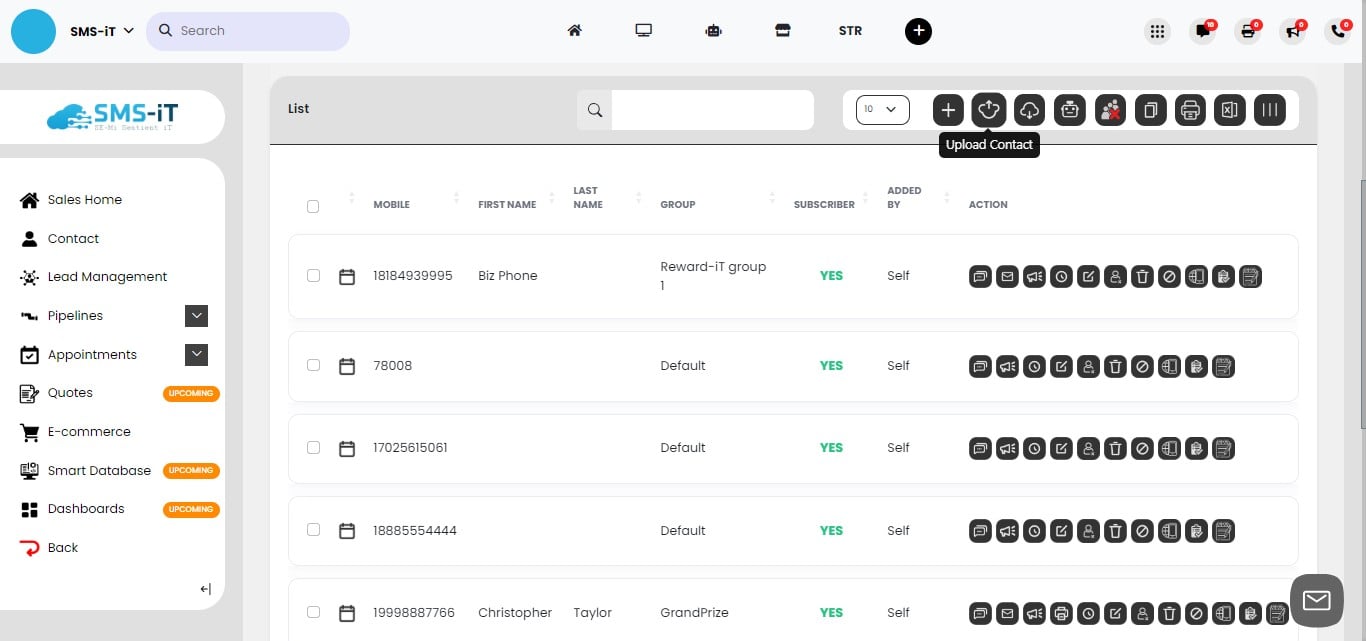Open the Lead Management menu item

(107, 277)
